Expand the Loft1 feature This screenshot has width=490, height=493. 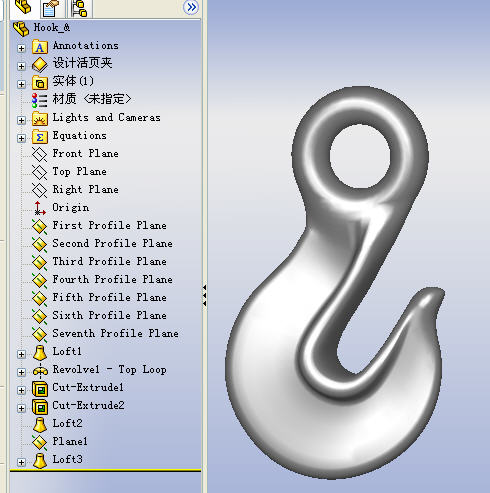(x=21, y=354)
